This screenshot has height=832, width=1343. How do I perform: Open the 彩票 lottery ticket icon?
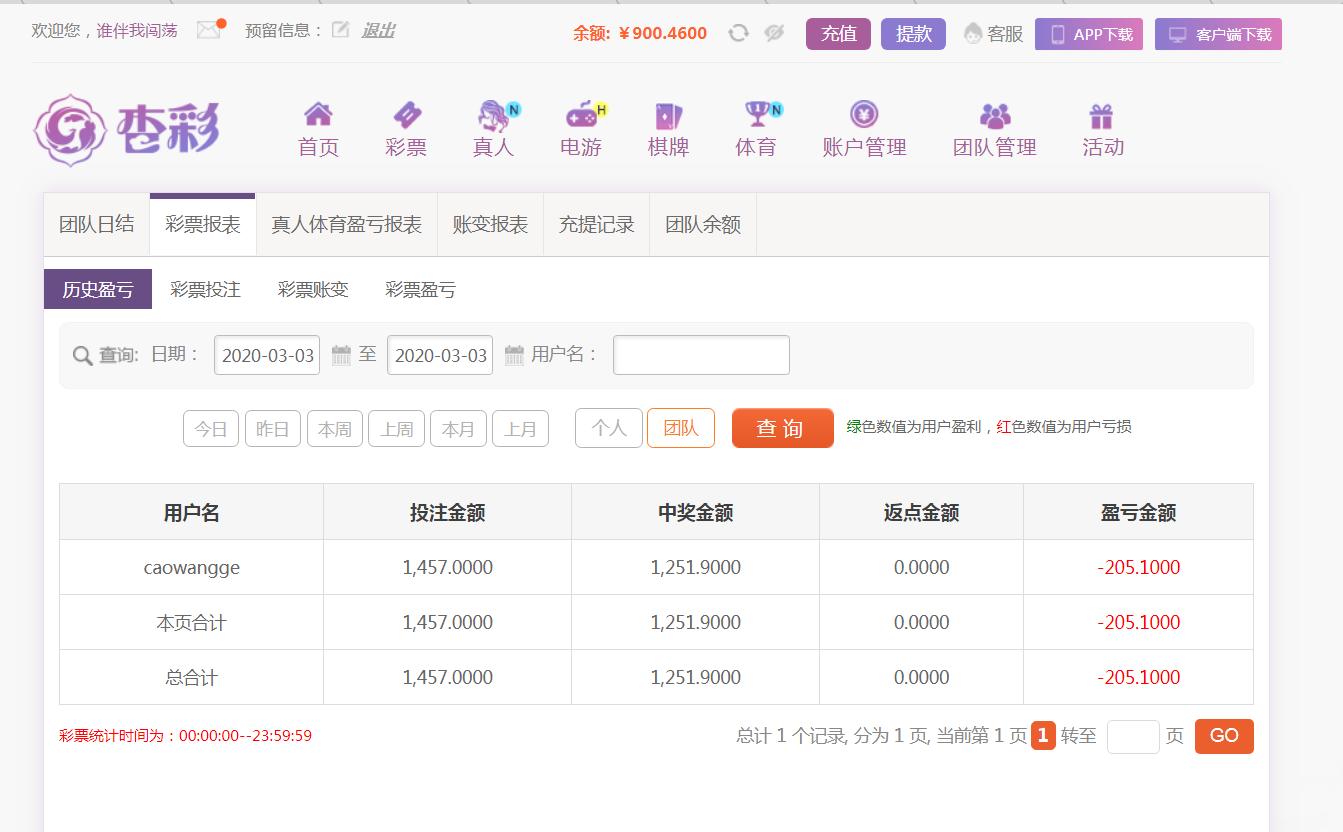[x=406, y=114]
